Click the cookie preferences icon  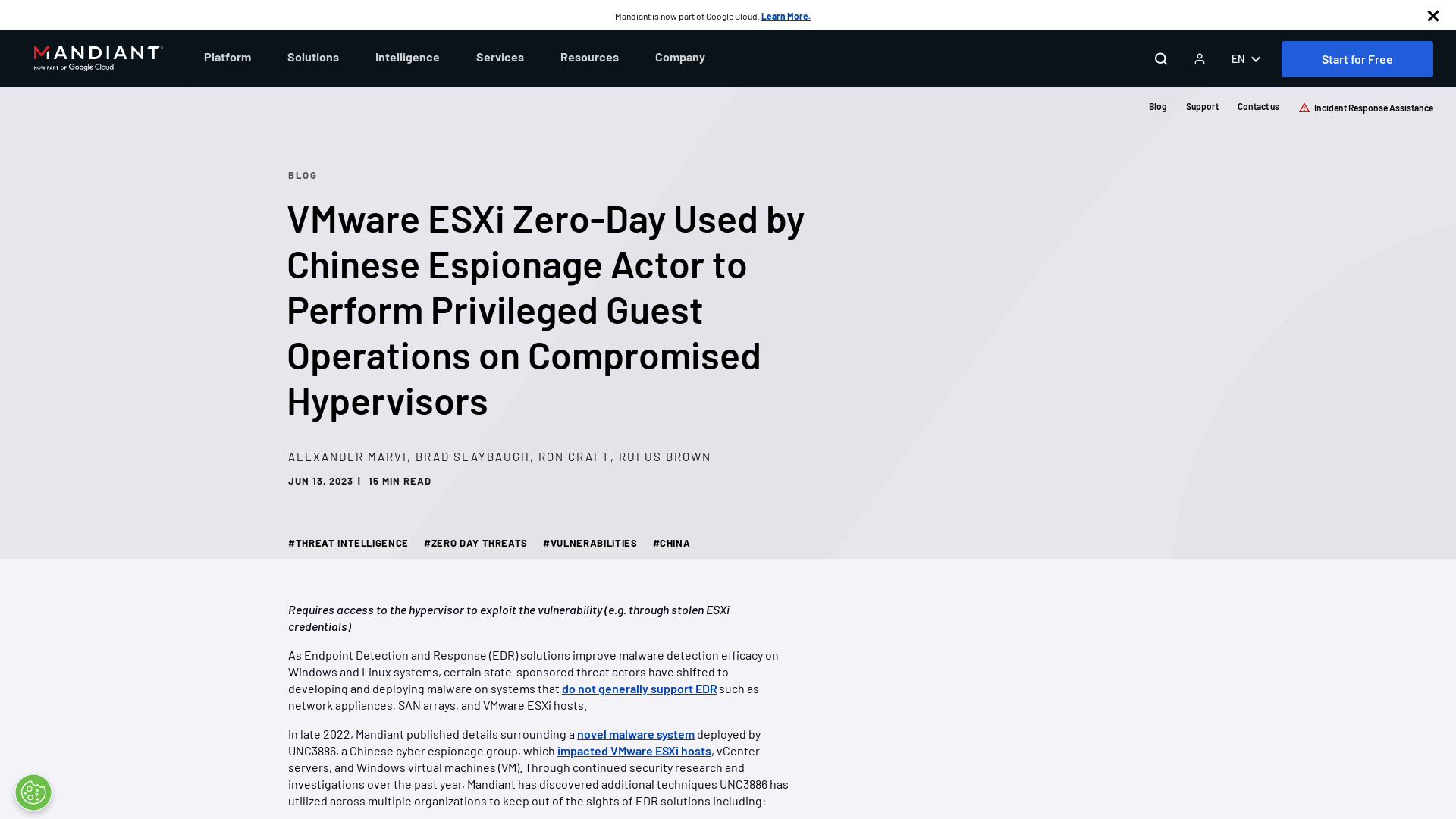33,792
